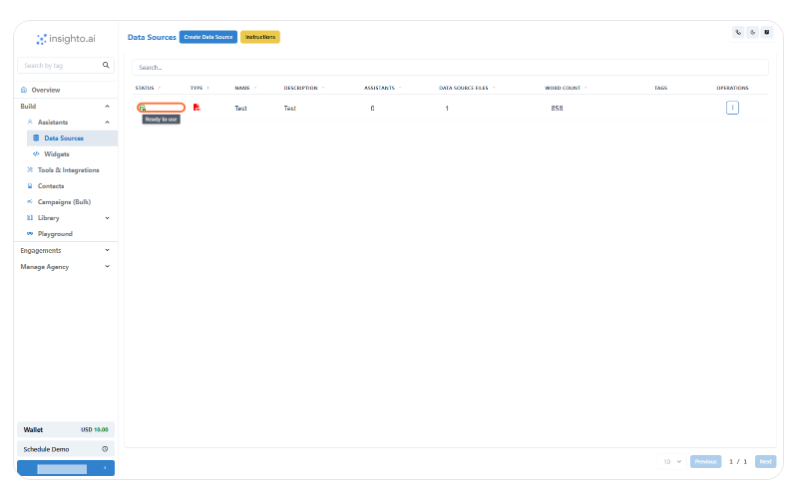Click the search magnifier icon in sidebar
Image resolution: width=795 pixels, height=502 pixels.
106,65
